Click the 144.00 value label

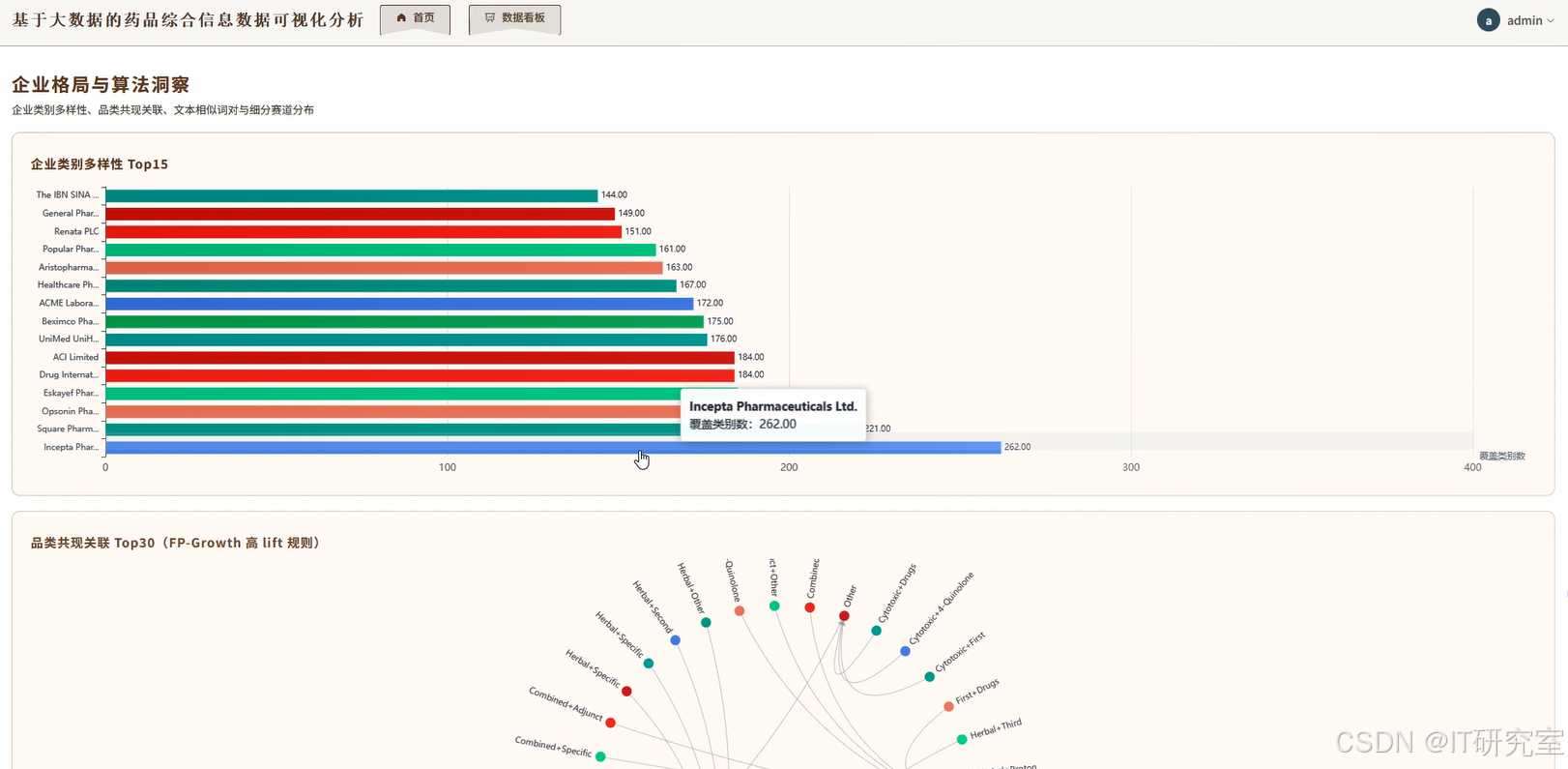tap(614, 195)
